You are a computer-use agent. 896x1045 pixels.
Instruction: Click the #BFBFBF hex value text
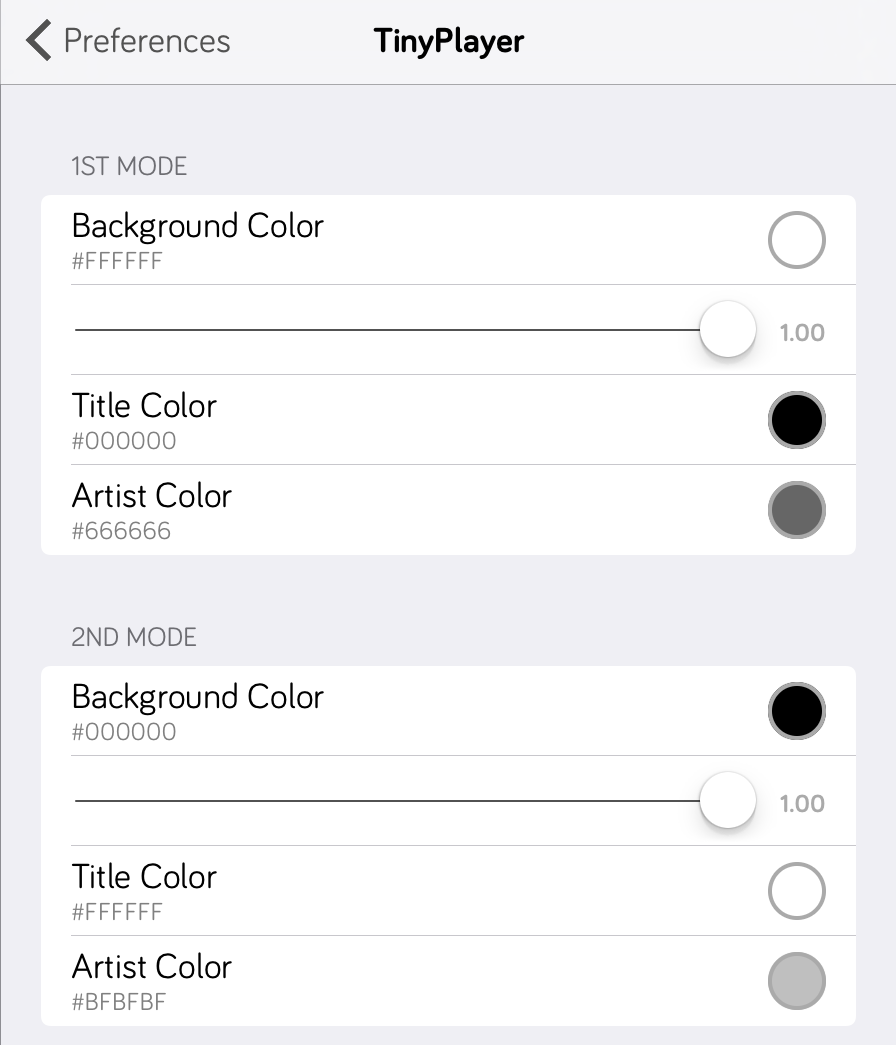[119, 1002]
